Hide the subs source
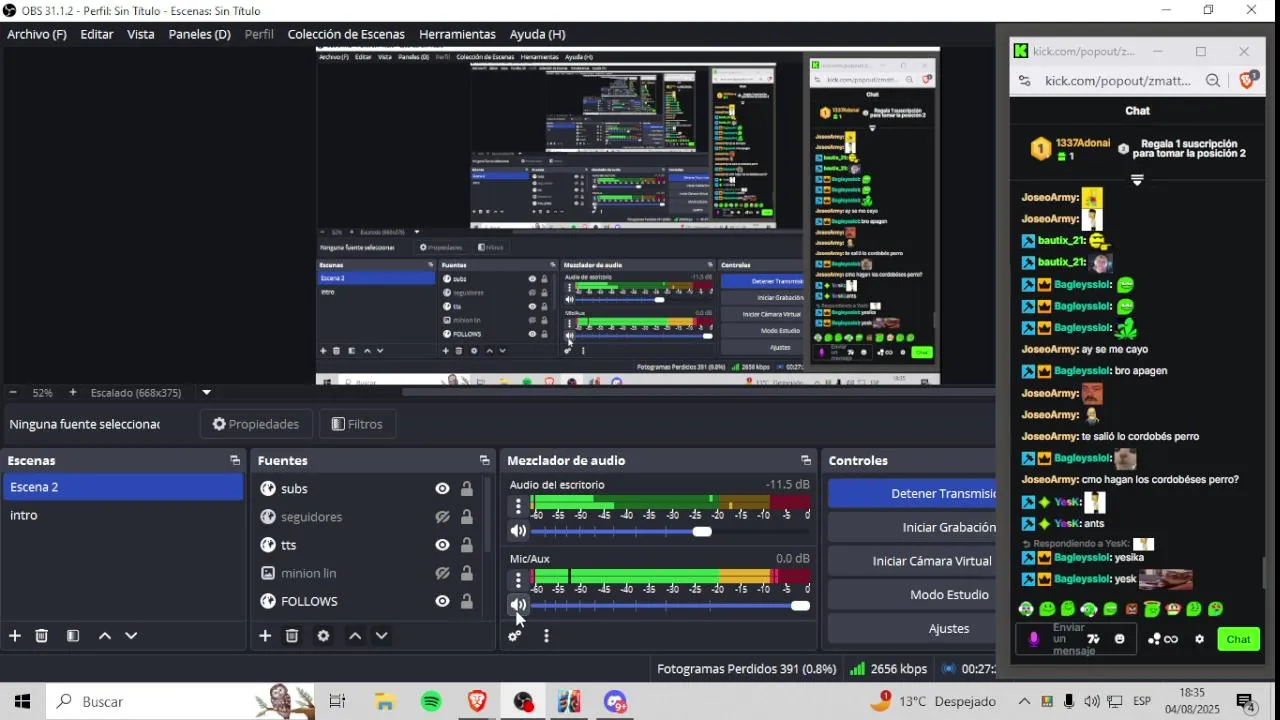1280x720 pixels. coord(442,489)
